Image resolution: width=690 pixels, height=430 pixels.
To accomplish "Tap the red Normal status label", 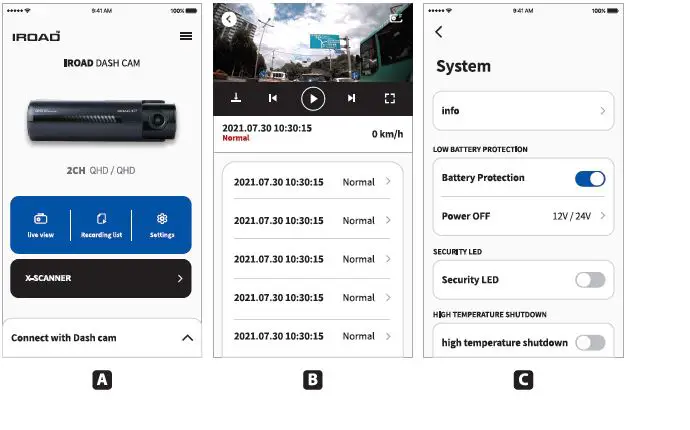I will (x=236, y=138).
